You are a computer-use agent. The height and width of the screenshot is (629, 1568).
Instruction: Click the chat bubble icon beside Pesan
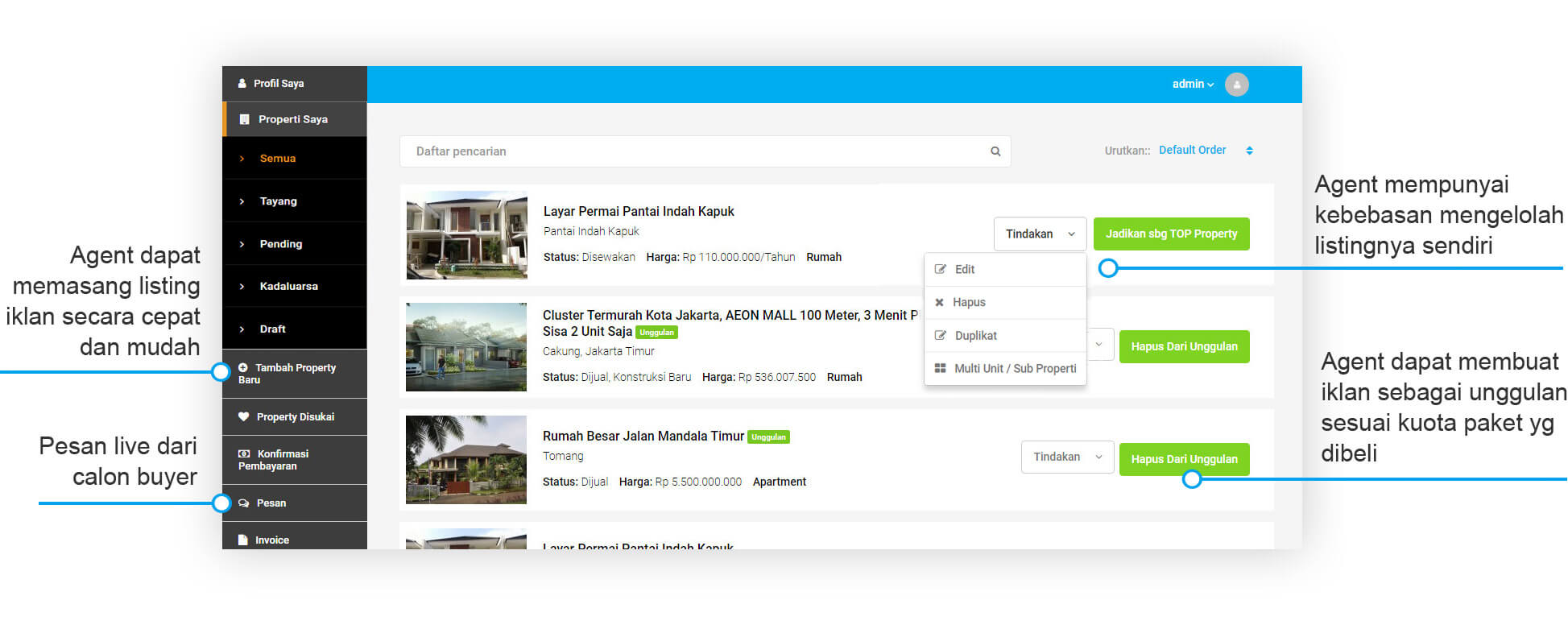[x=244, y=503]
